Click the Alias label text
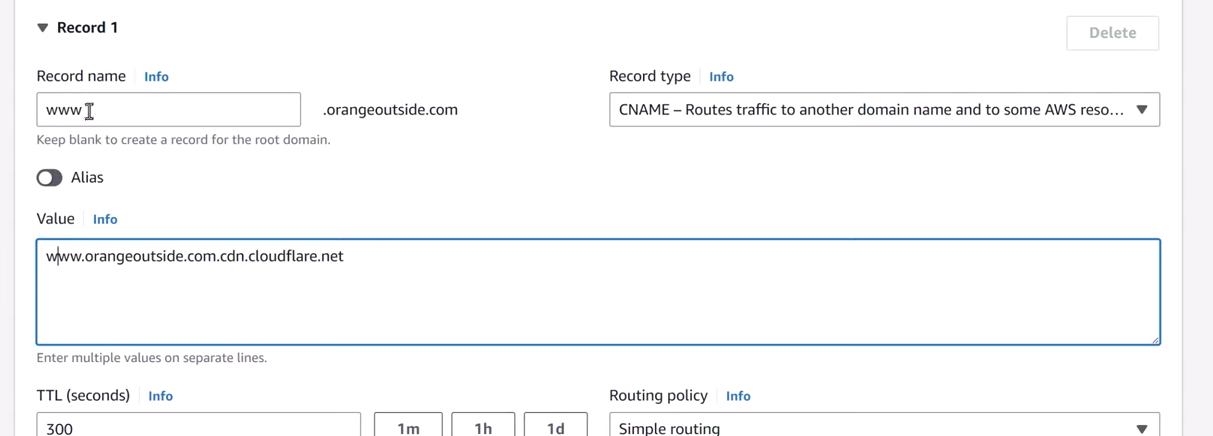Image resolution: width=1213 pixels, height=436 pixels. point(87,178)
